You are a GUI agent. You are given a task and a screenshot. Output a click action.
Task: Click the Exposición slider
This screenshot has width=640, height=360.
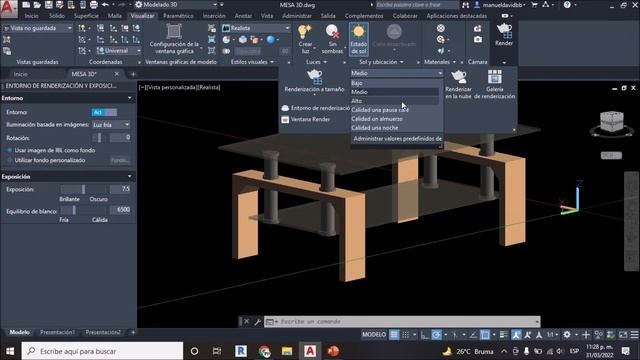(x=84, y=189)
